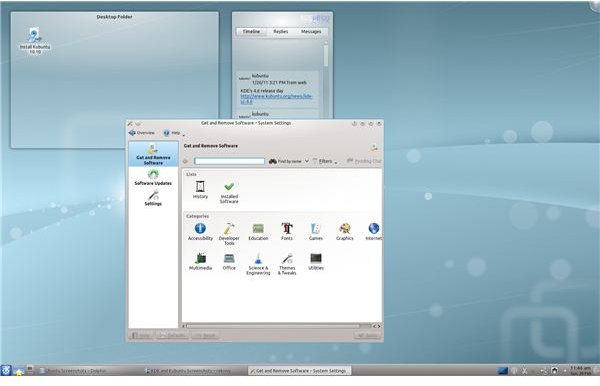The image size is (600, 386).
Task: Click the search box in Get and Remove Software
Action: [x=229, y=161]
